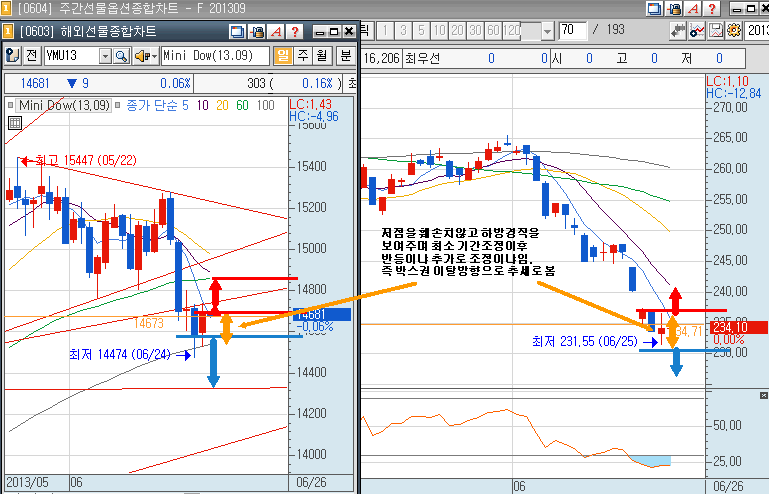Click the lock/pin icon in the 0604 window
769x494 pixels.
[x=674, y=8]
